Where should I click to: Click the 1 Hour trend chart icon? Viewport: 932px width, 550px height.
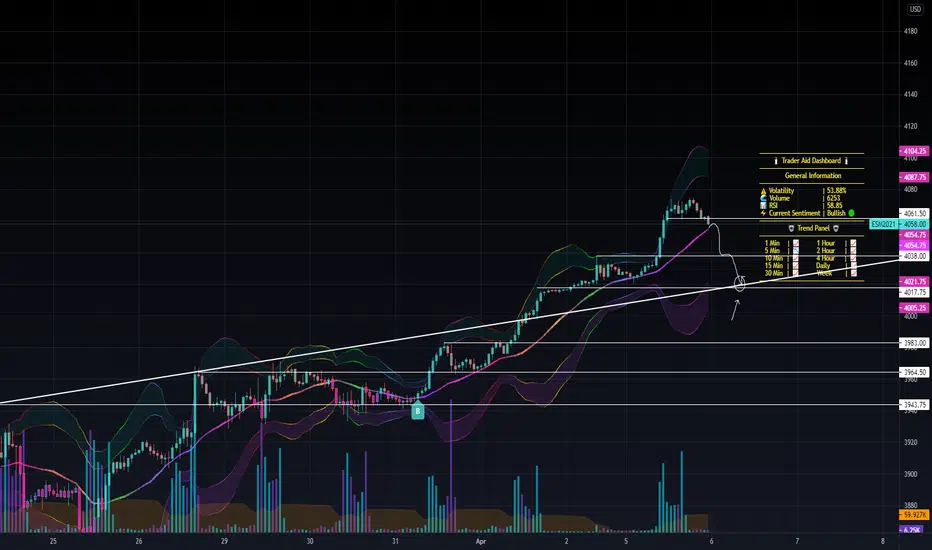tap(854, 243)
